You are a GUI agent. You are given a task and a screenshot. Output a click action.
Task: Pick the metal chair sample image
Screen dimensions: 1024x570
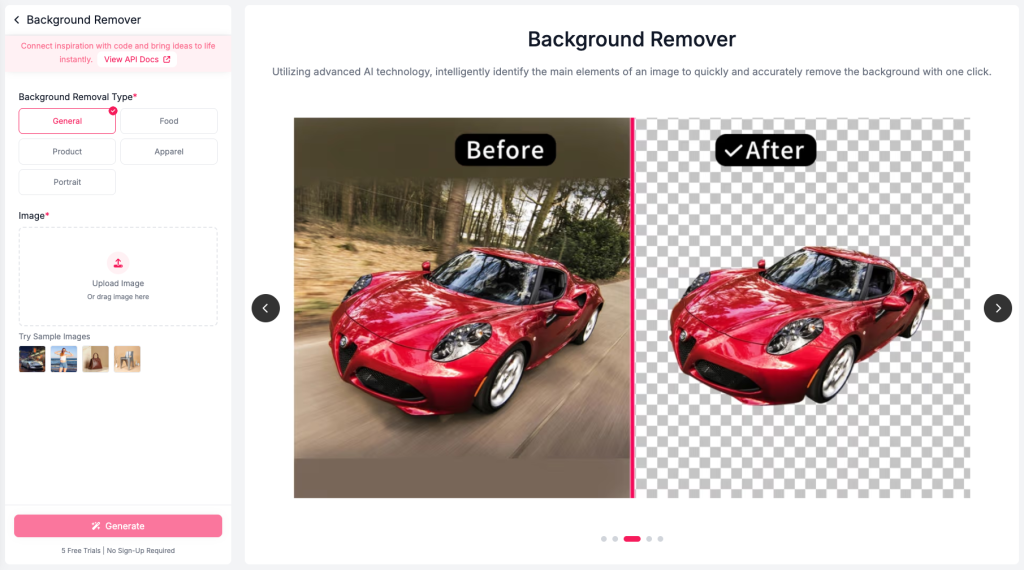click(127, 359)
